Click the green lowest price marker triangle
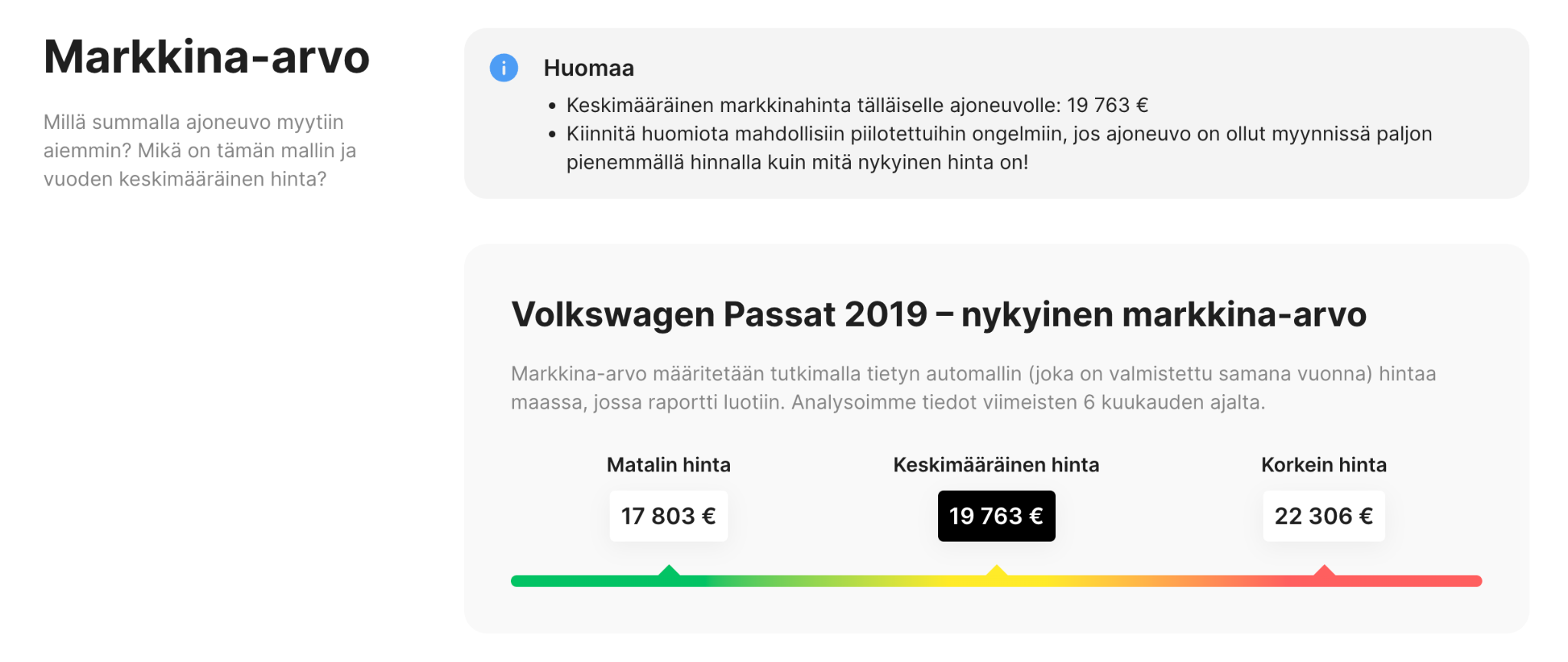 [668, 570]
